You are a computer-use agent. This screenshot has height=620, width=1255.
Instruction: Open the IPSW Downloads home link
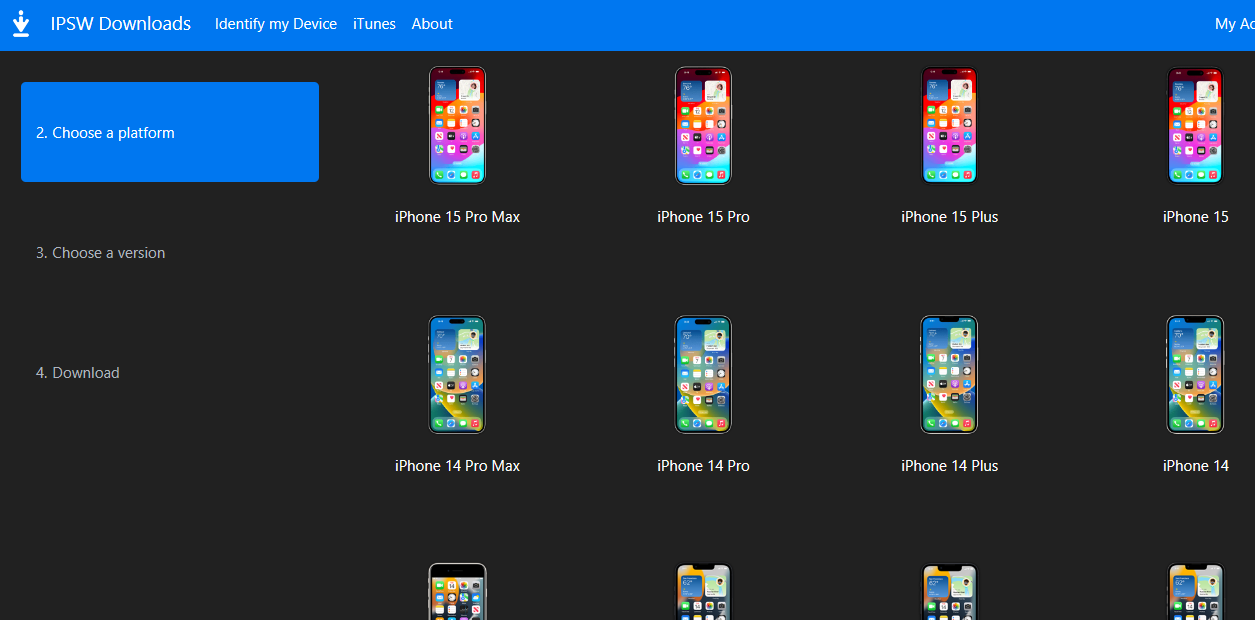click(121, 24)
